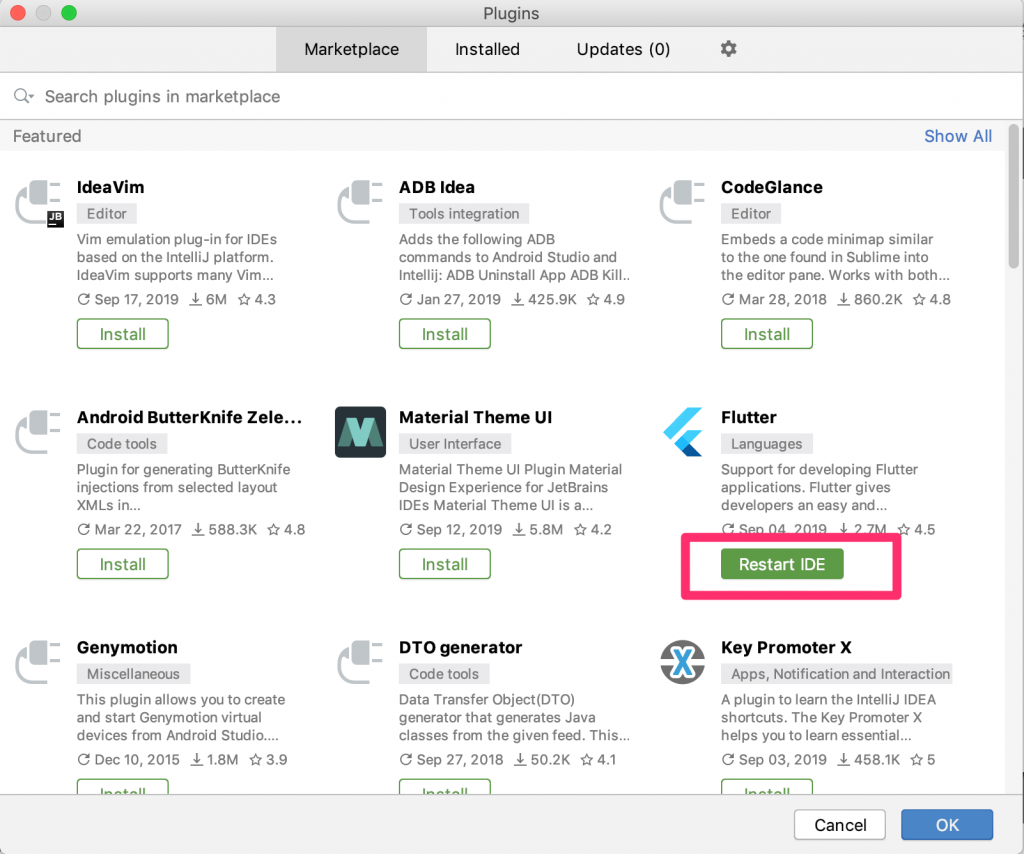Select the Material Theme UI logo

tap(360, 432)
